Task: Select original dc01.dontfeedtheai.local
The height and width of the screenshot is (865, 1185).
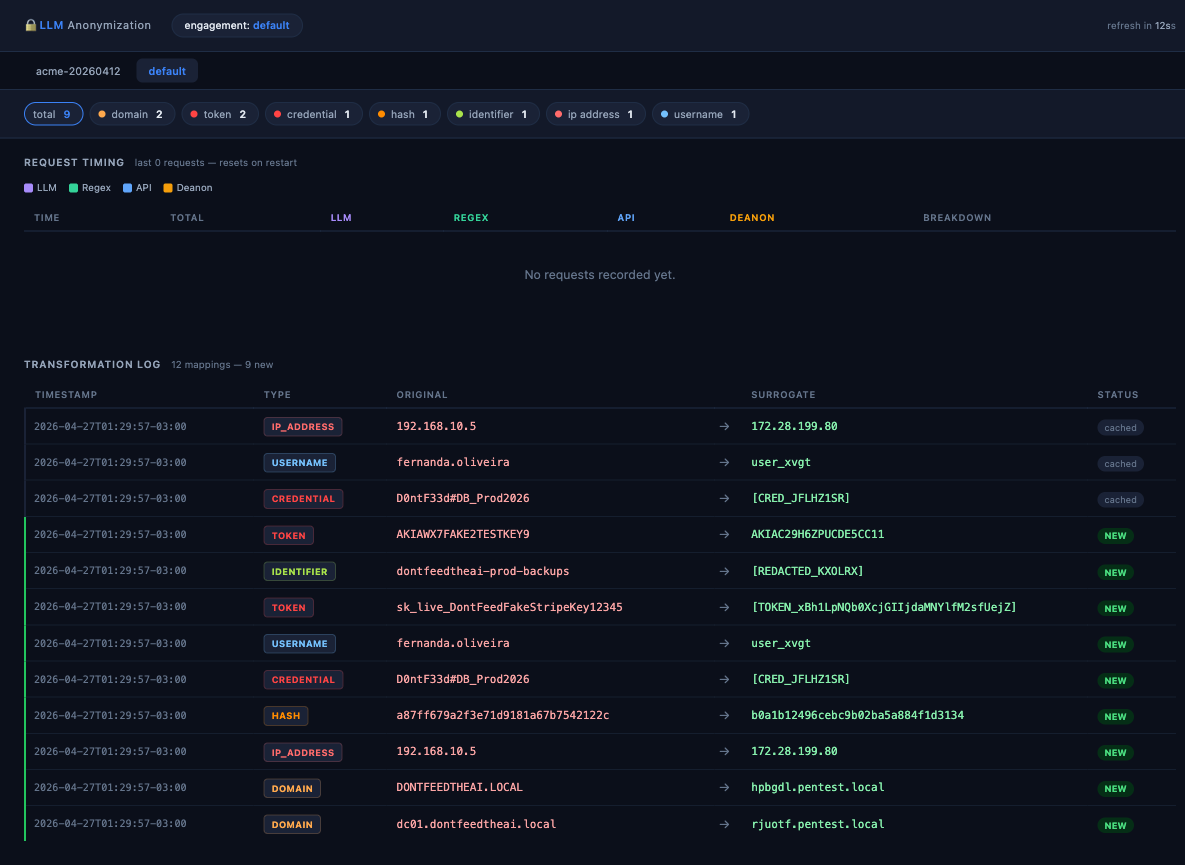Action: (x=476, y=823)
